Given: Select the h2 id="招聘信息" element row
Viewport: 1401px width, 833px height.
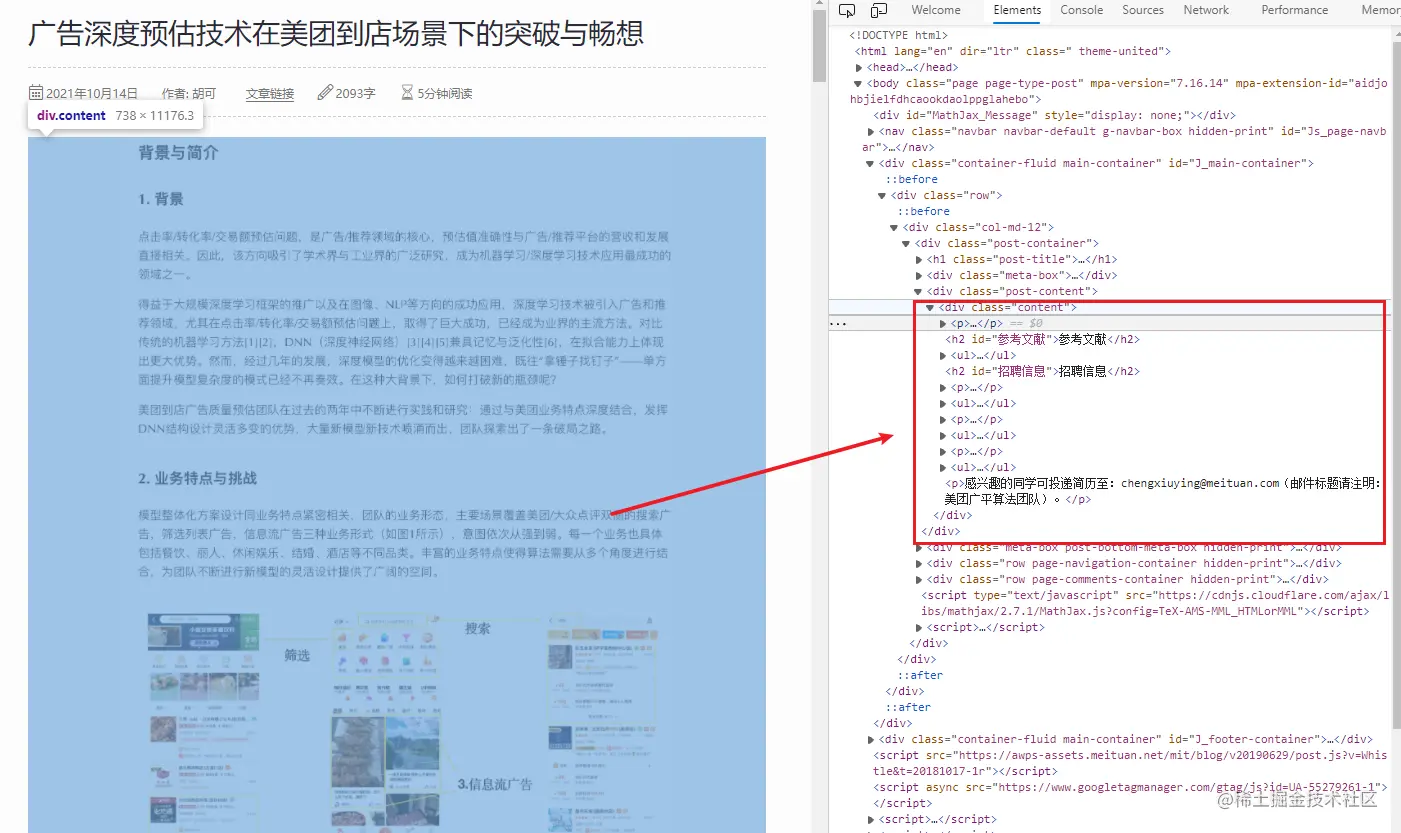Looking at the screenshot, I should (1043, 371).
